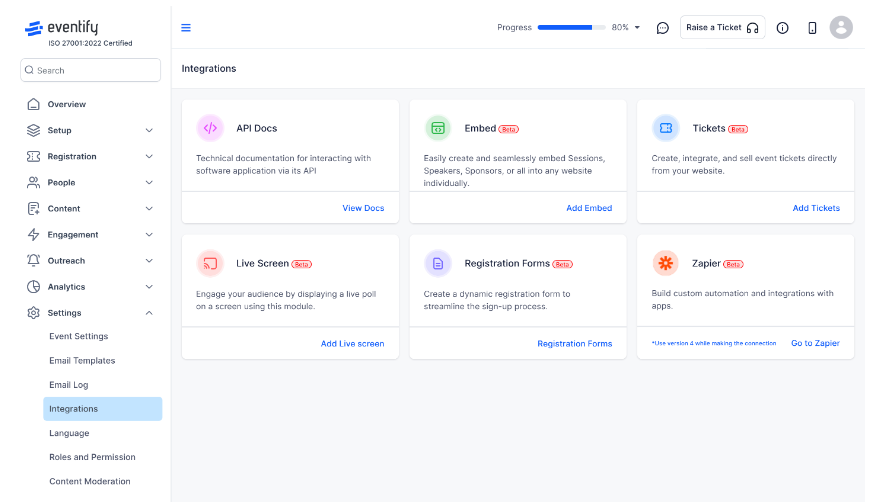
Task: Click the Add Live screen link
Action: point(352,343)
